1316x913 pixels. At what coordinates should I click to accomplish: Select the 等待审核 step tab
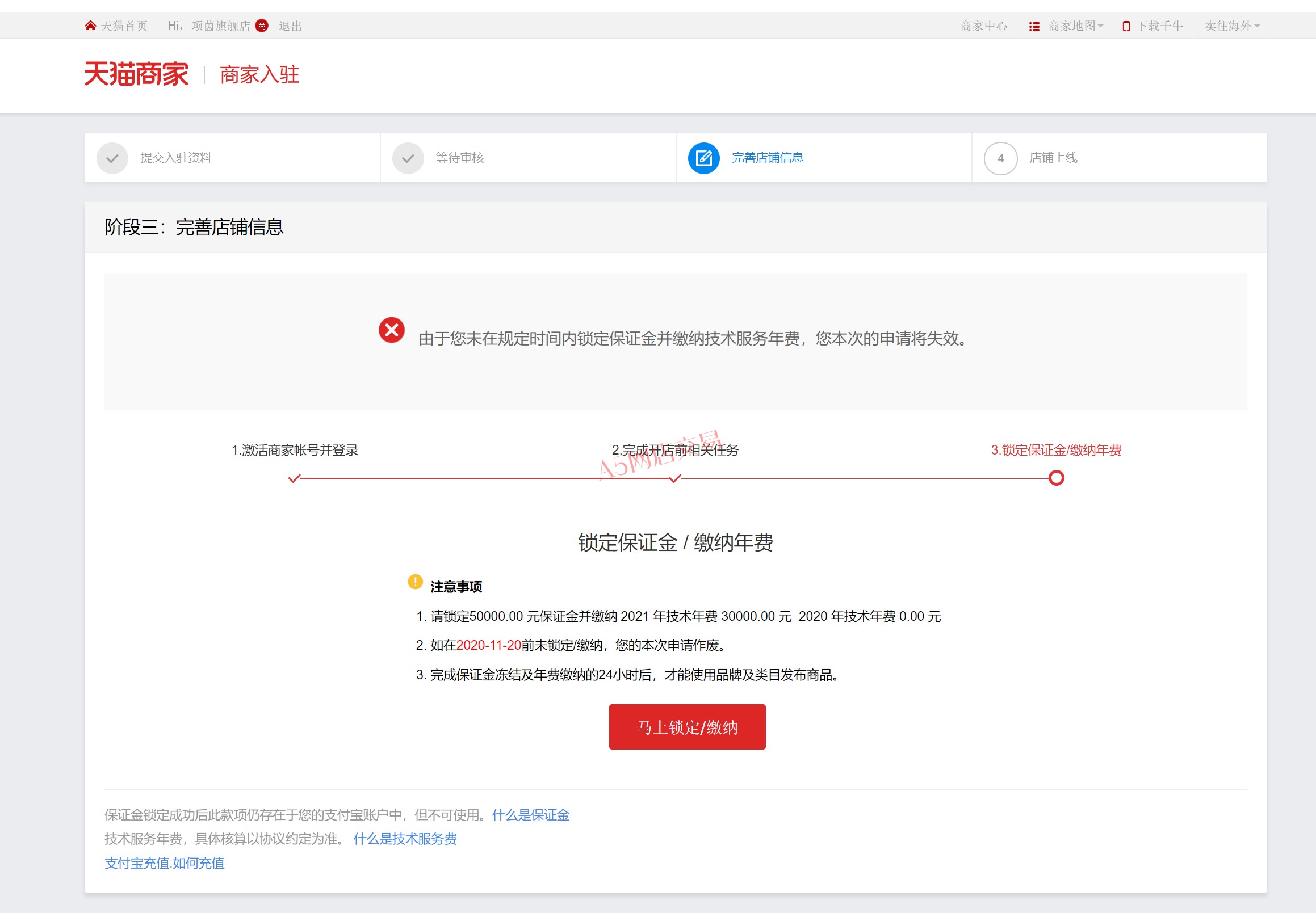pyautogui.click(x=528, y=158)
